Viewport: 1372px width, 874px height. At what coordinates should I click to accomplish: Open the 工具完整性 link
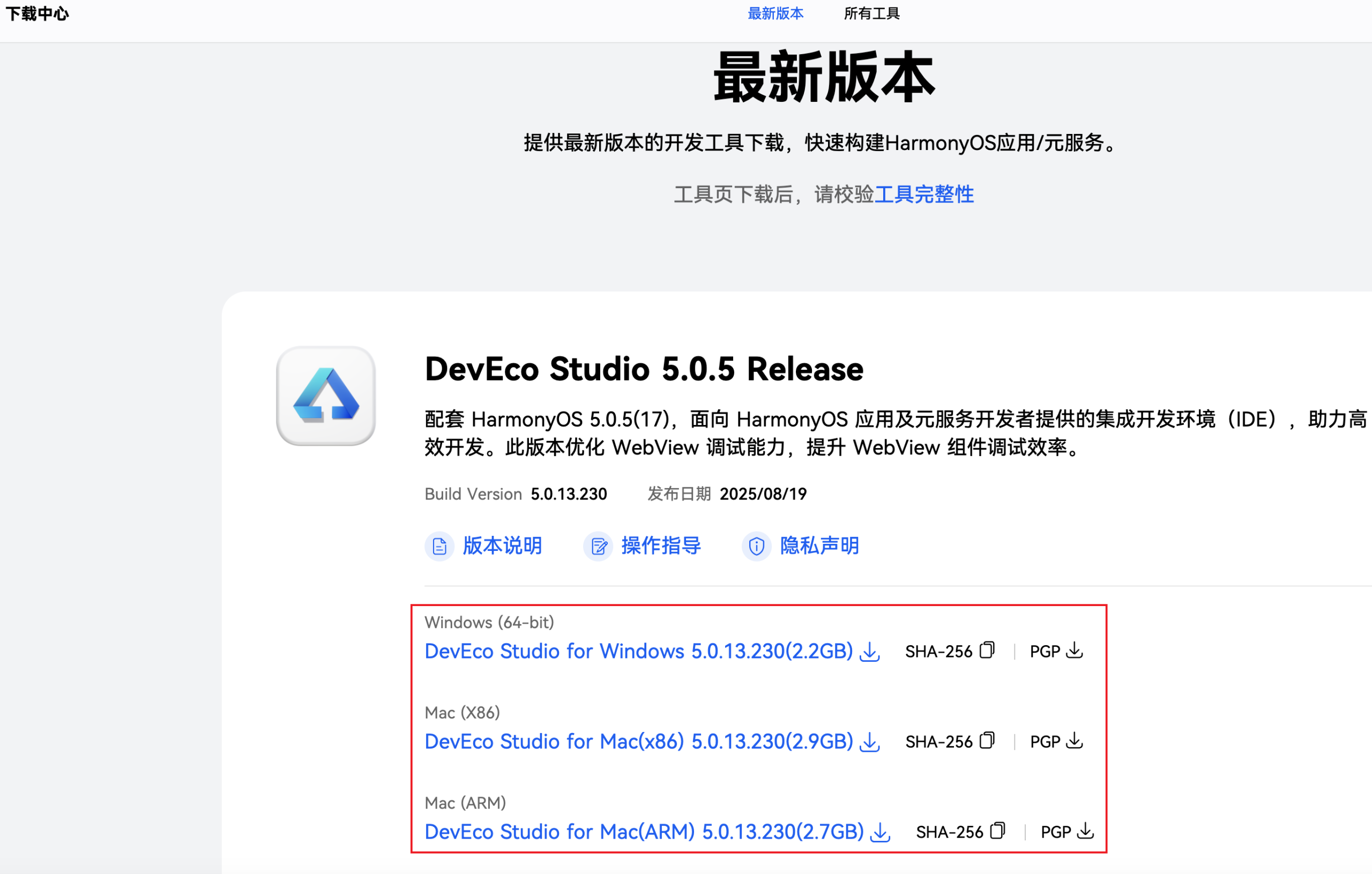click(x=923, y=195)
